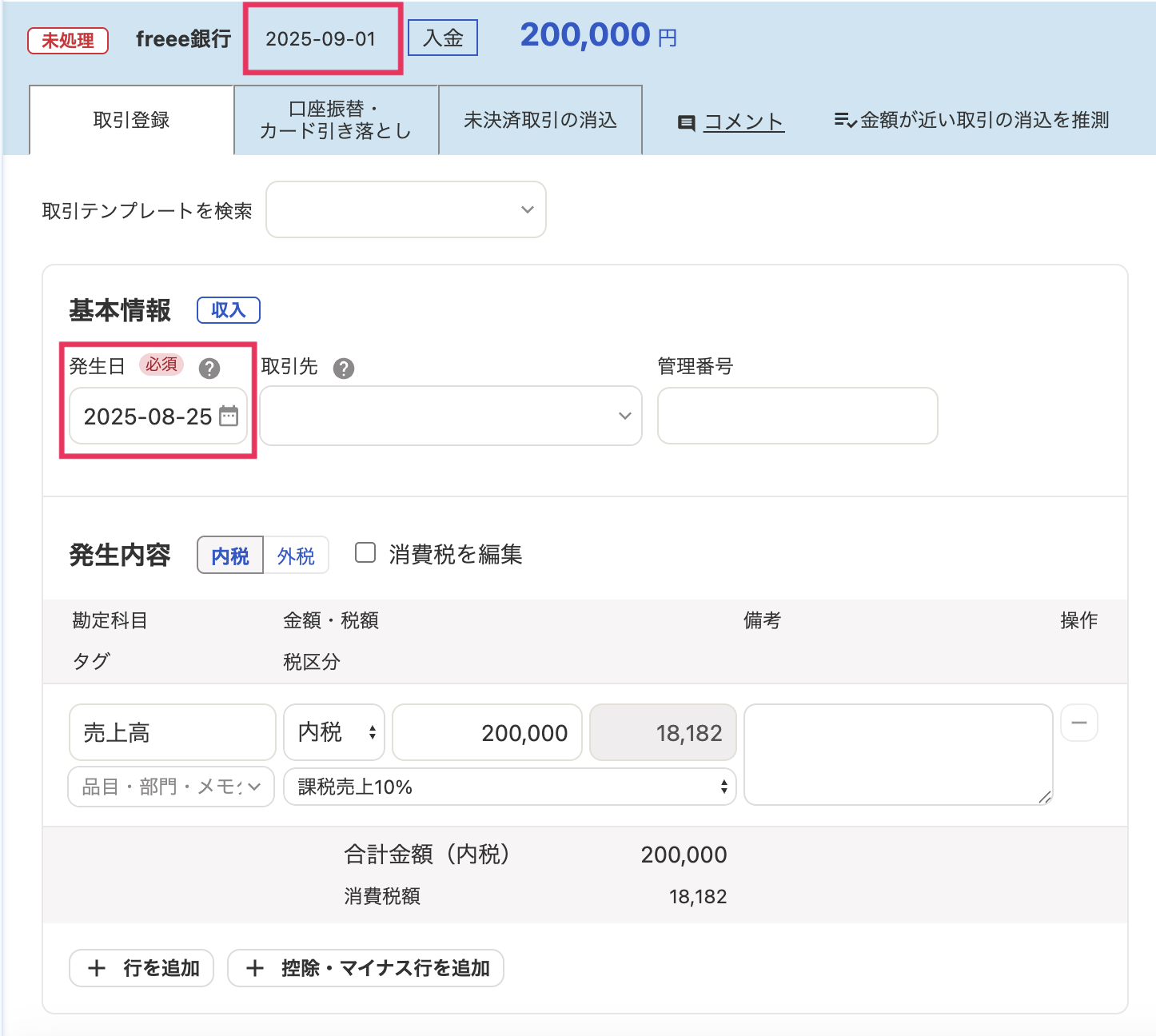Click the 控除・マイナス行を追加 button
This screenshot has width=1156, height=1036.
tap(365, 968)
